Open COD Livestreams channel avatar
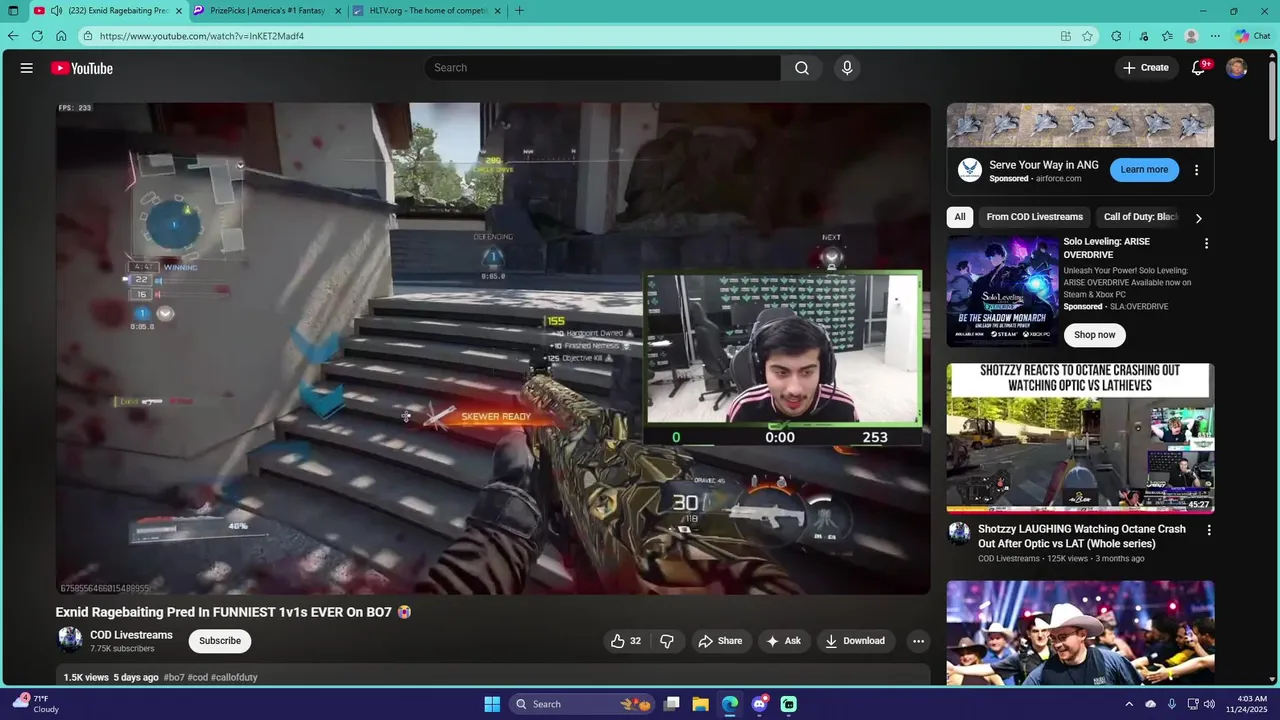1280x720 pixels. click(x=70, y=640)
